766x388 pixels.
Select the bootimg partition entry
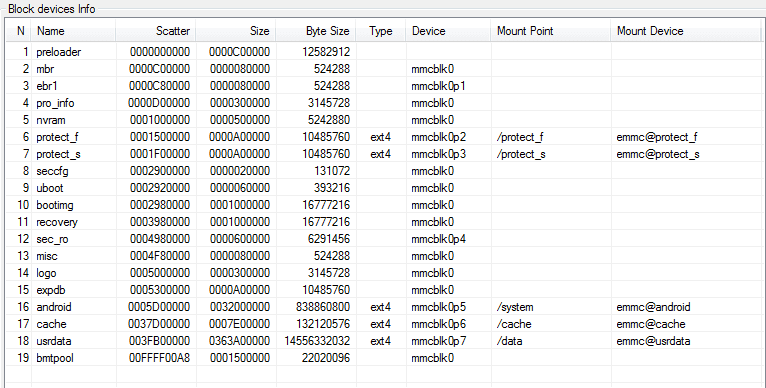tap(383, 205)
